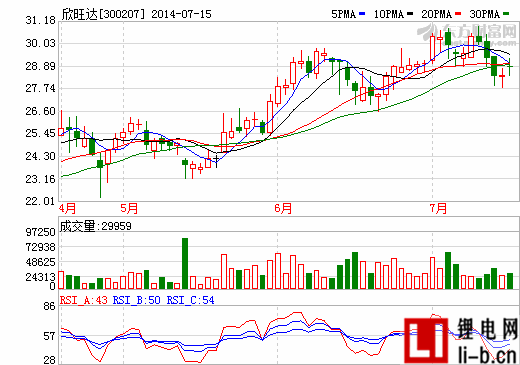Image resolution: width=520 pixels, height=365 pixels.
Task: Click the 48625 volume axis label
Action: pos(41,262)
